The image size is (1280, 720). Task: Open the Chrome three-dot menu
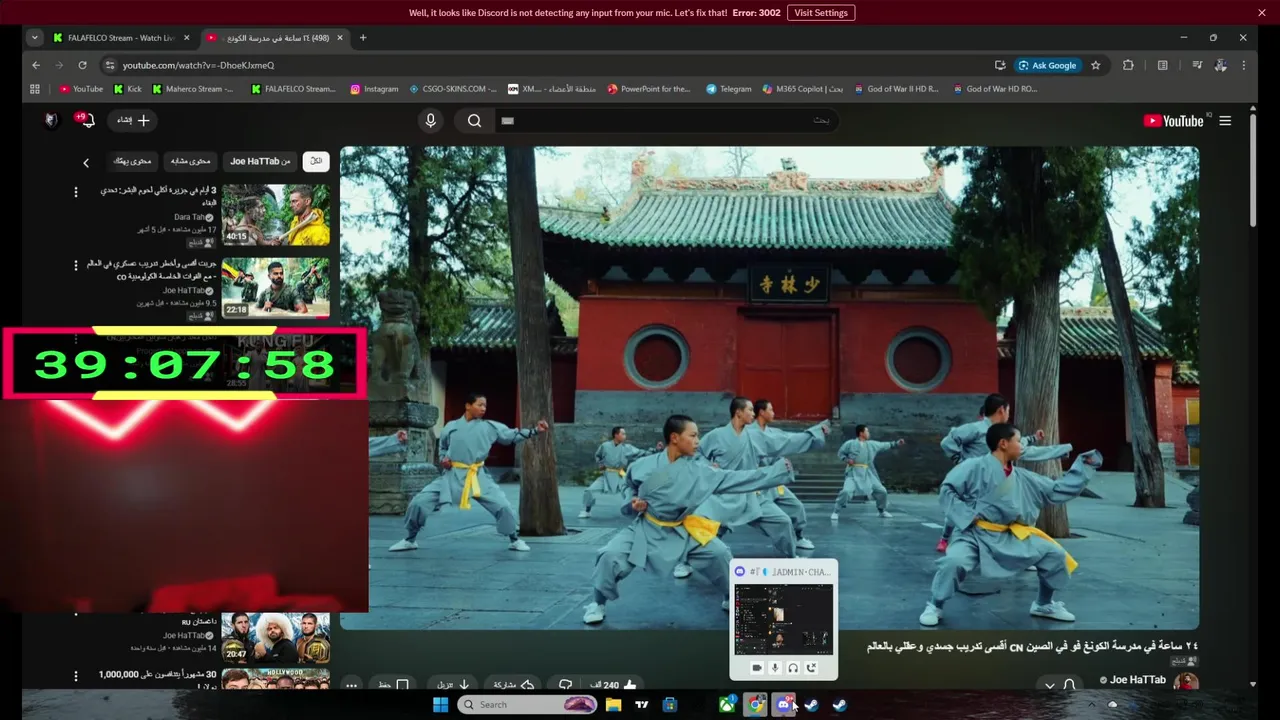[x=1244, y=65]
